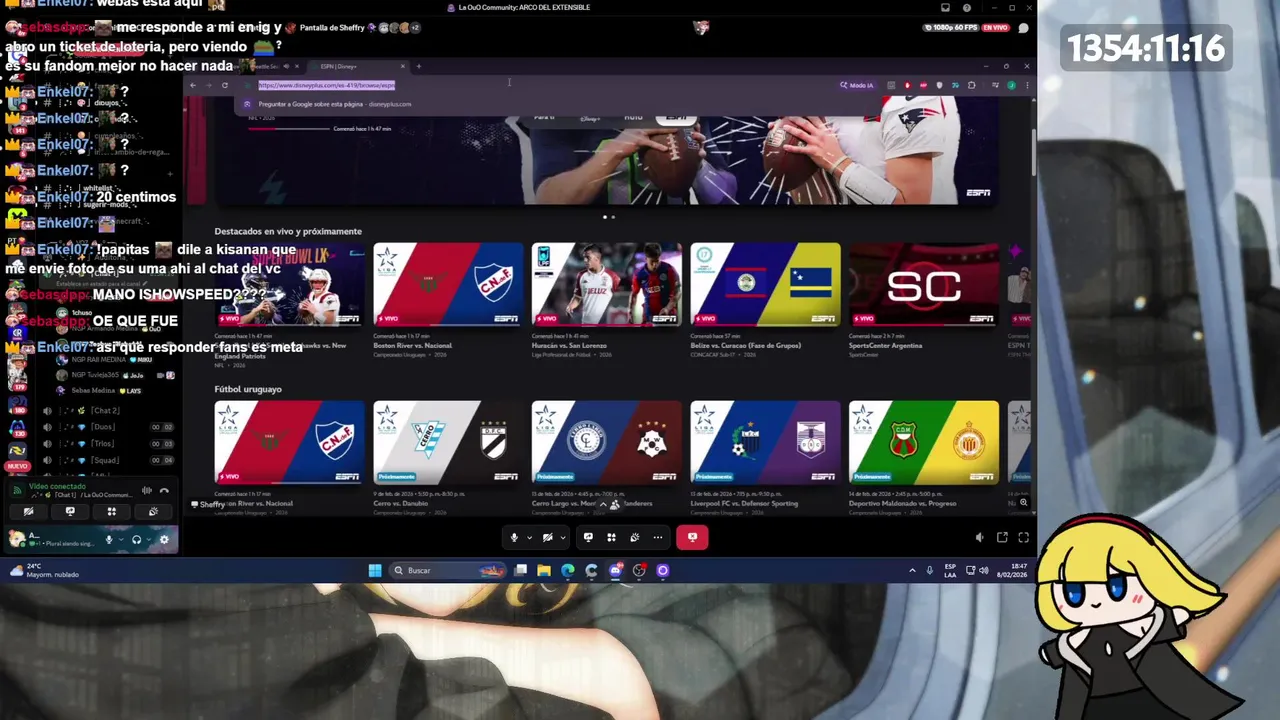Show hidden system tray icons chevron

tap(912, 570)
